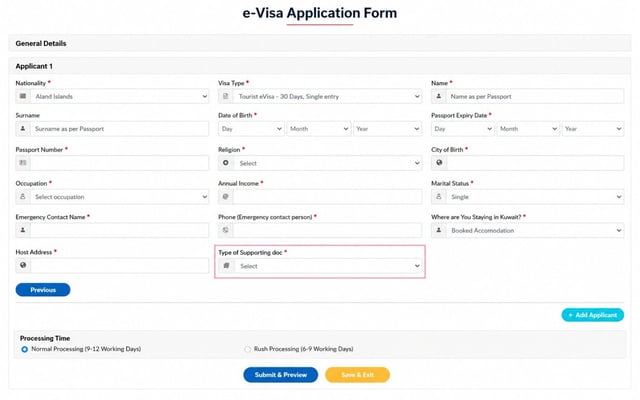Click the Name as per Passport field
640x400 pixels.
(x=535, y=96)
